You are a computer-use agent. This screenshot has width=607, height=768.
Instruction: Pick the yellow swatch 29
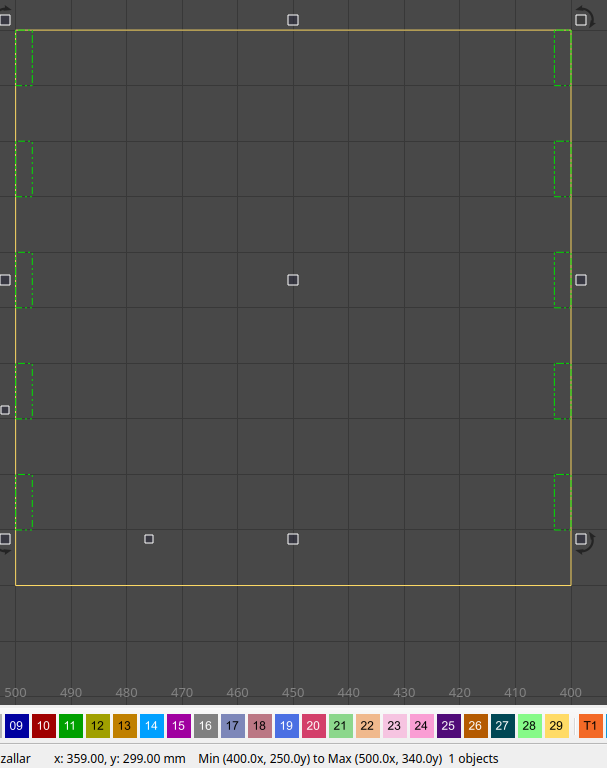[x=556, y=725]
